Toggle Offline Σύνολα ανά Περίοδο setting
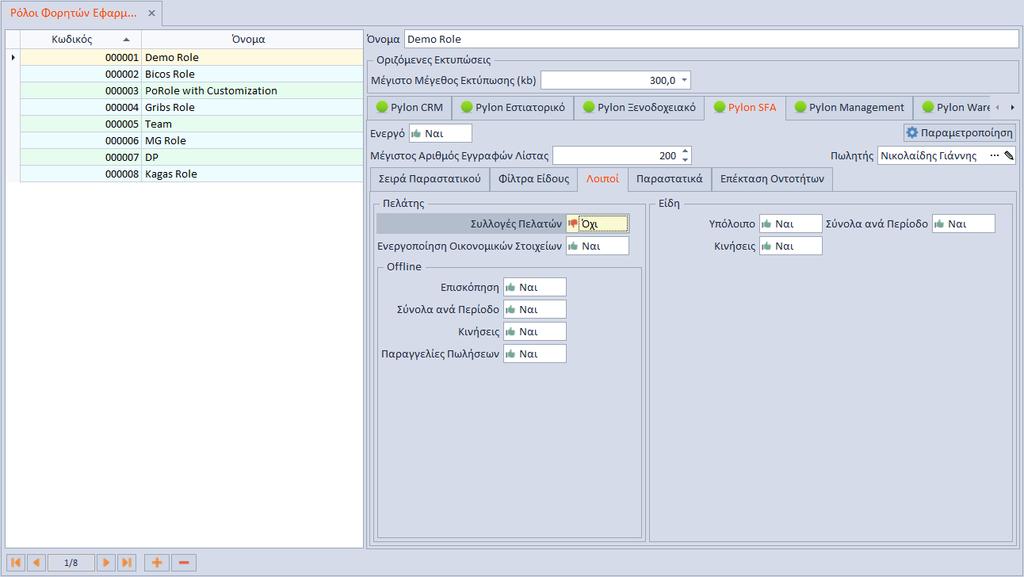The image size is (1024, 577). 535,309
